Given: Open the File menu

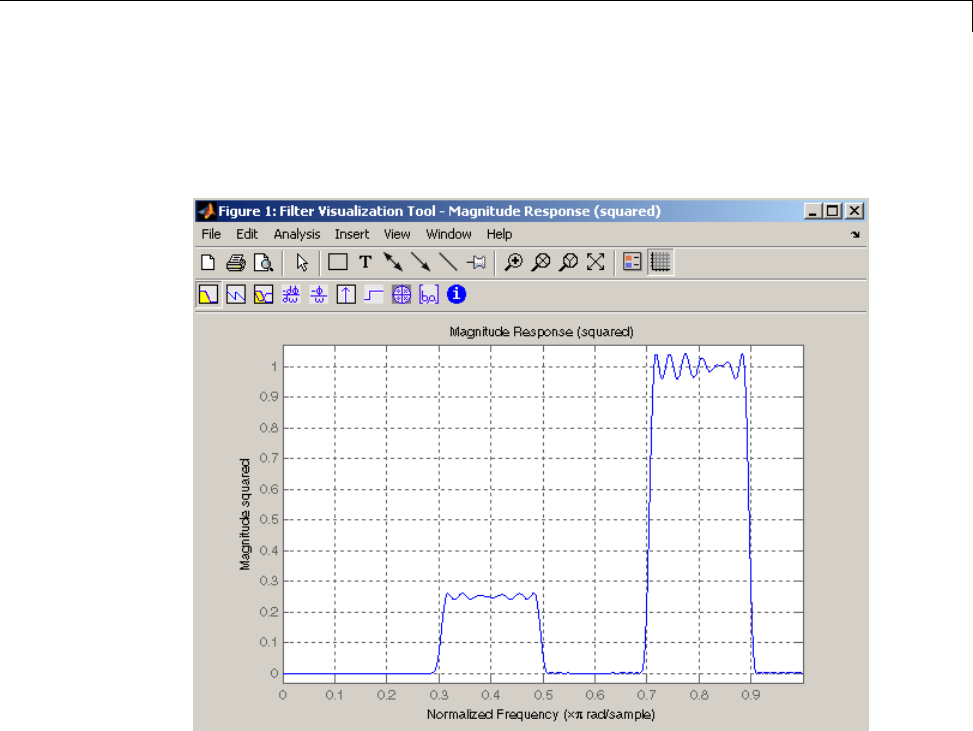Looking at the screenshot, I should click(211, 234).
